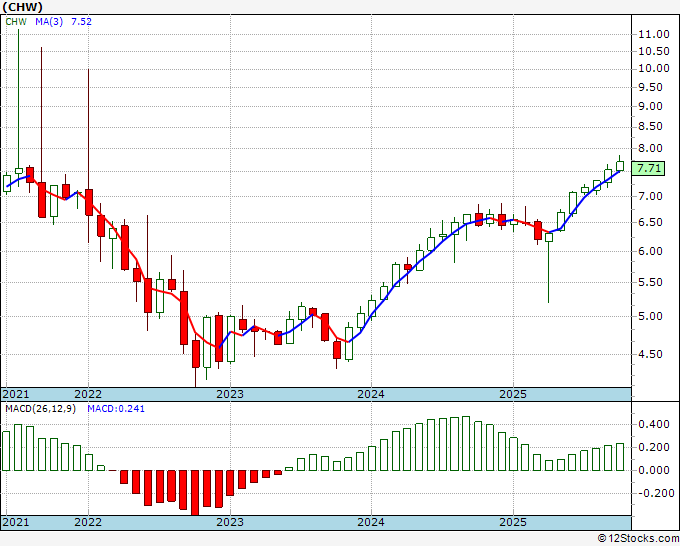Viewport: 680px width, 546px height.
Task: Click the deepest red MACD bar in 2022
Action: pos(195,493)
